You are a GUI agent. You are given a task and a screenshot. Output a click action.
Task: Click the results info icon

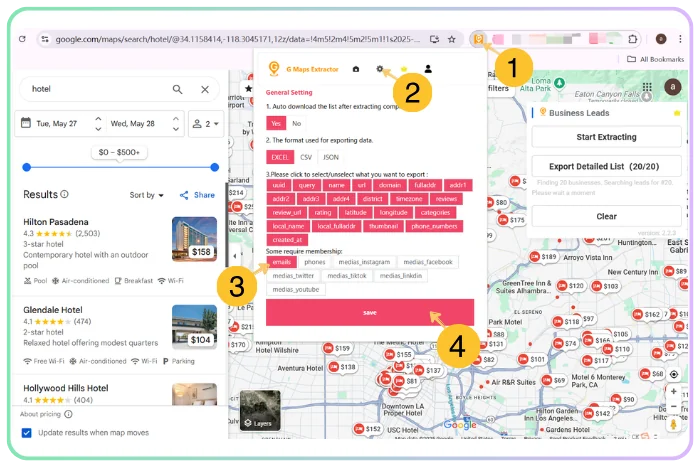click(x=64, y=194)
